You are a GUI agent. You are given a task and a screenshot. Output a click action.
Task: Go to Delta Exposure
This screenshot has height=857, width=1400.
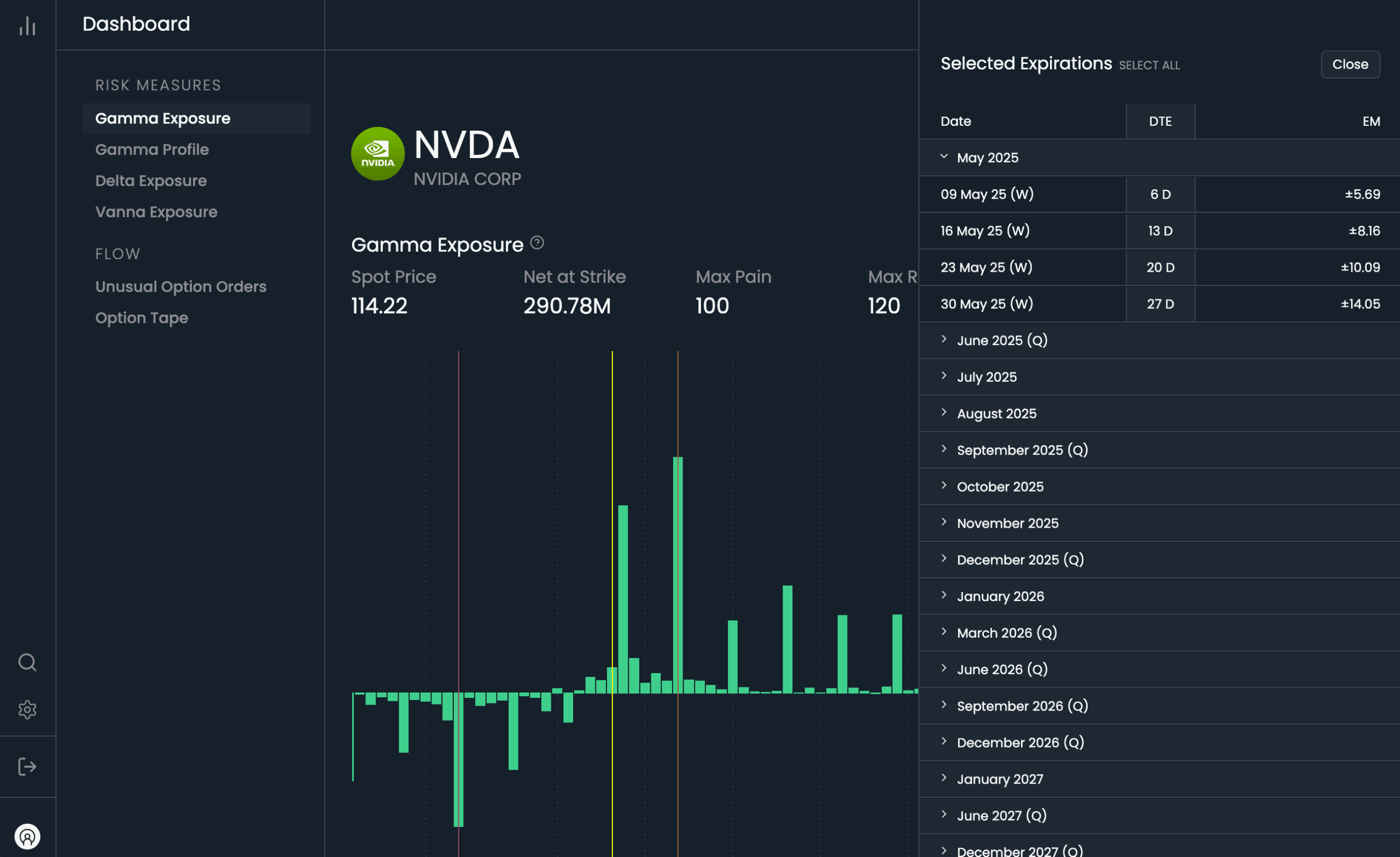click(x=151, y=180)
